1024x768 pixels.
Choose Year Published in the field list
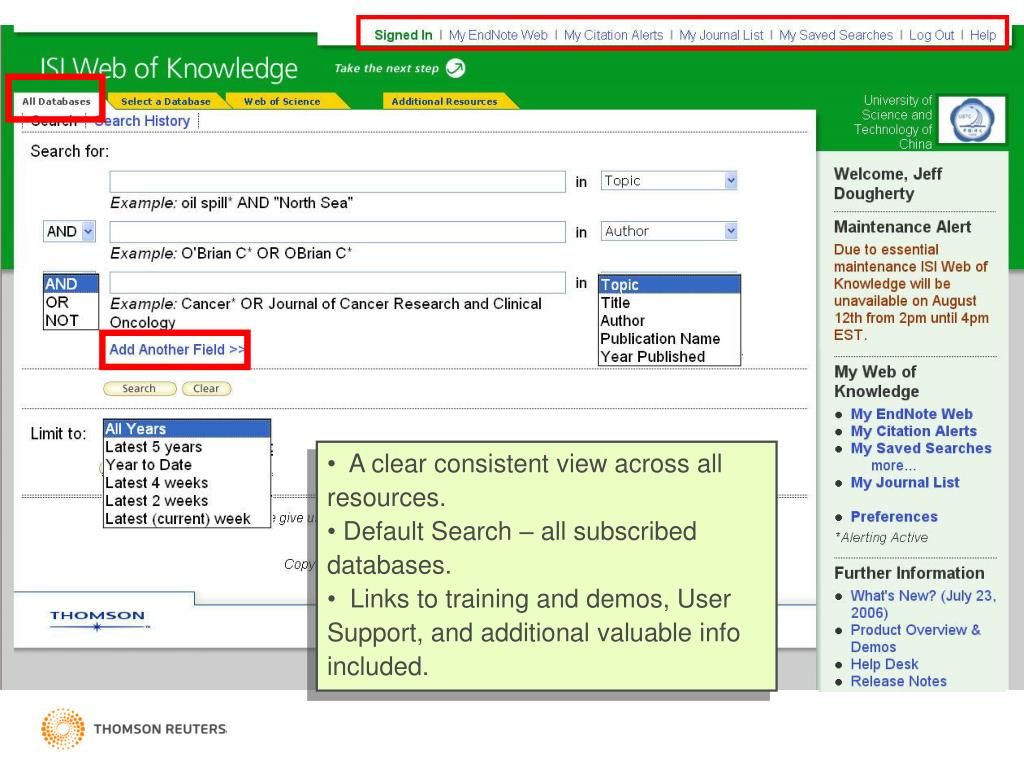click(669, 357)
